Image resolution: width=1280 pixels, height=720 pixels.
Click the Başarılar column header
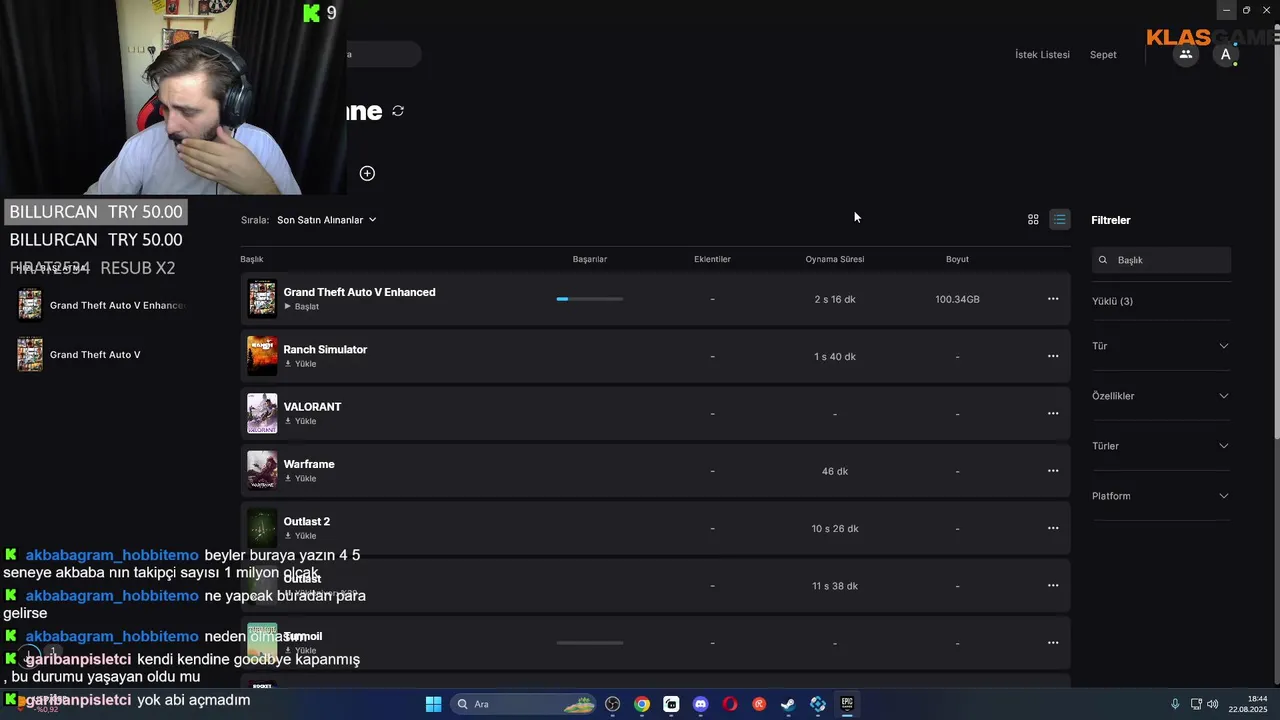point(590,259)
